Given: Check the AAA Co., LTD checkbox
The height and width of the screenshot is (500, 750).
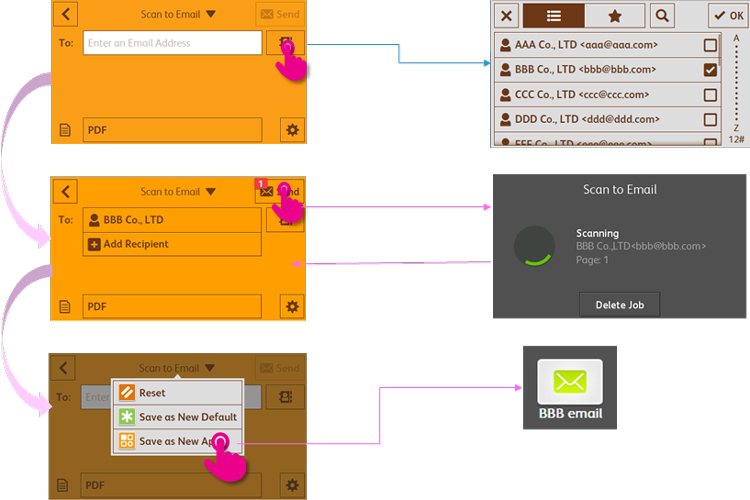Looking at the screenshot, I should click(710, 45).
